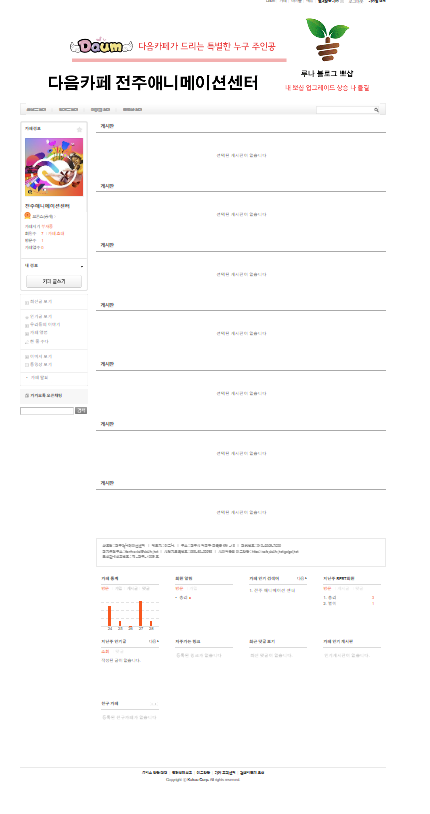Open the 카페 앨범 board in the sidebar
The image size is (430, 814).
click(39, 332)
